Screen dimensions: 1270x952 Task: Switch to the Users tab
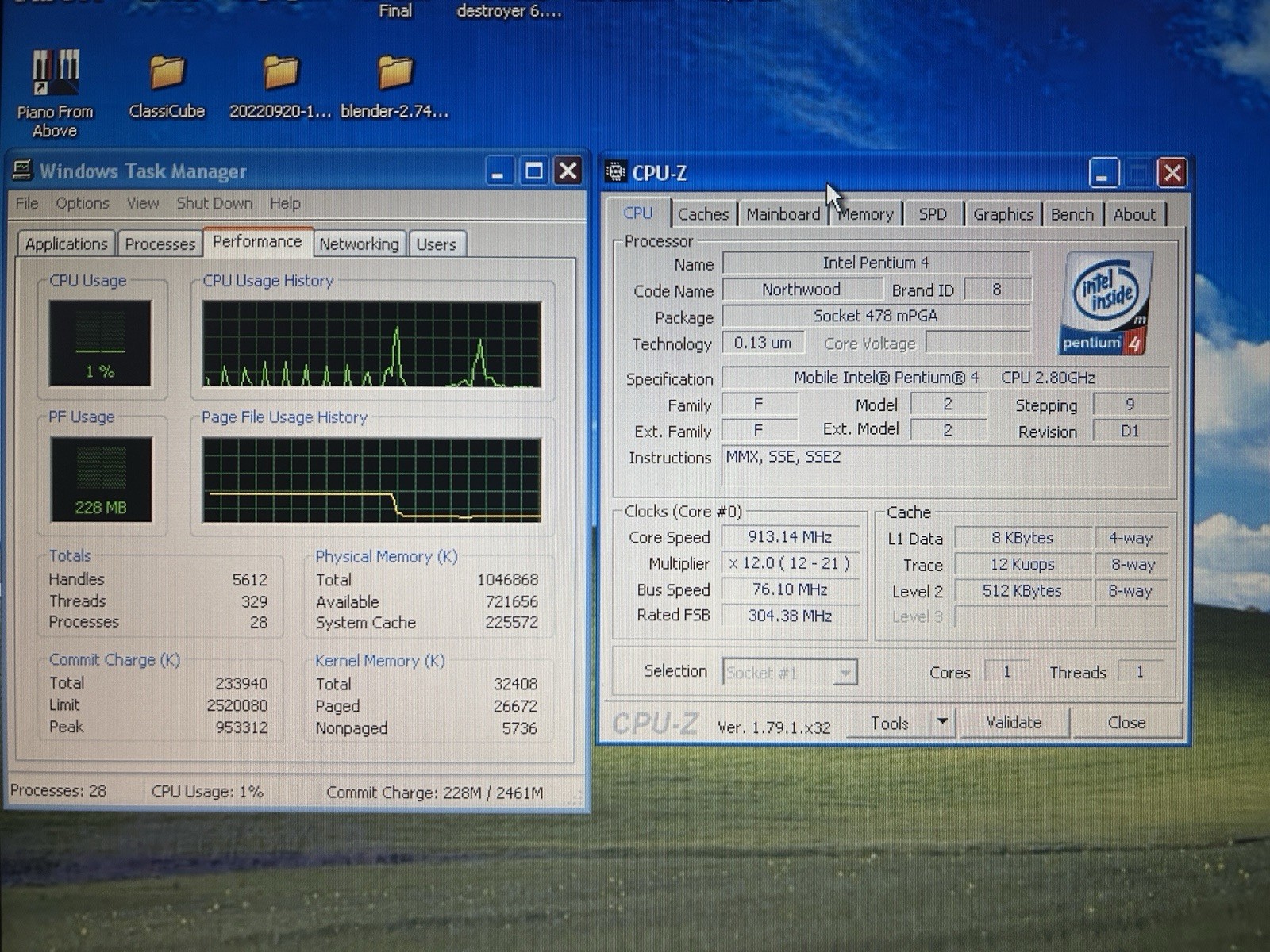[x=437, y=244]
